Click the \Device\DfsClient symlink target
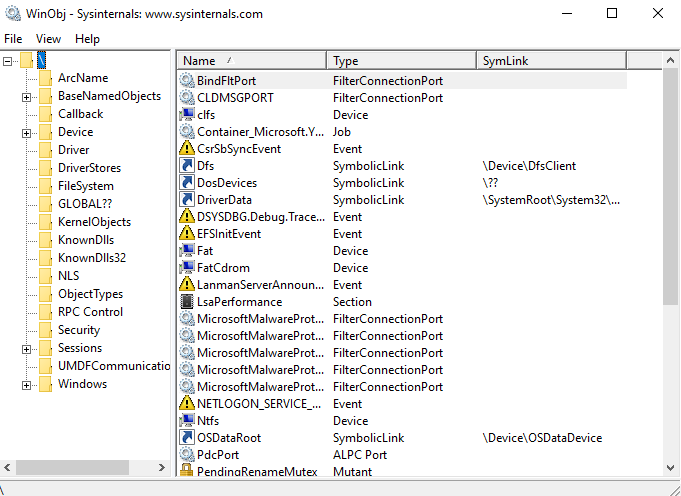681x496 pixels. (529, 166)
